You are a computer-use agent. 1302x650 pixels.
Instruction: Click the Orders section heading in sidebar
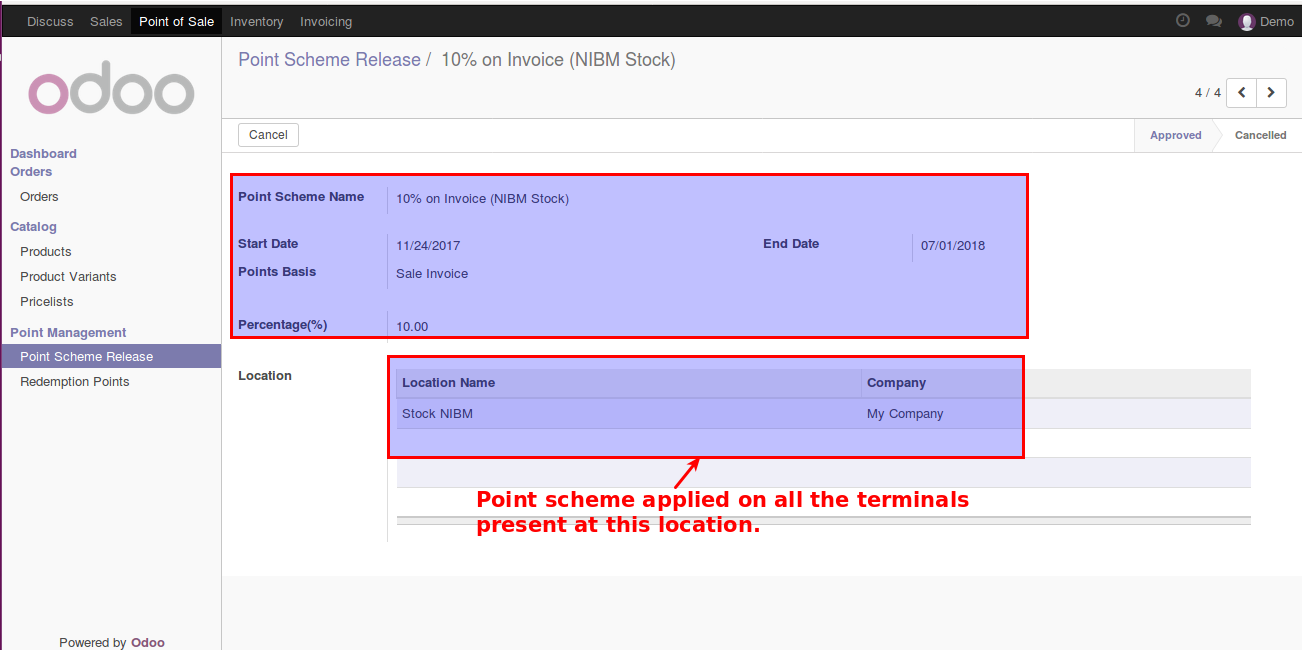click(x=31, y=171)
